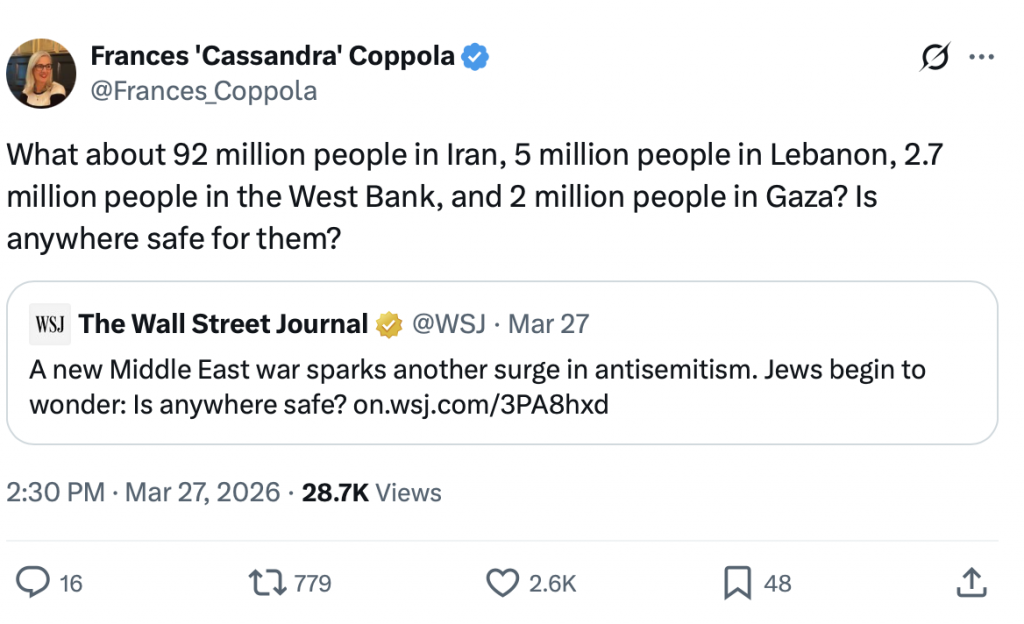
Task: Click the 2:30 PM Mar 27, 2026 timestamp
Action: coord(143,492)
